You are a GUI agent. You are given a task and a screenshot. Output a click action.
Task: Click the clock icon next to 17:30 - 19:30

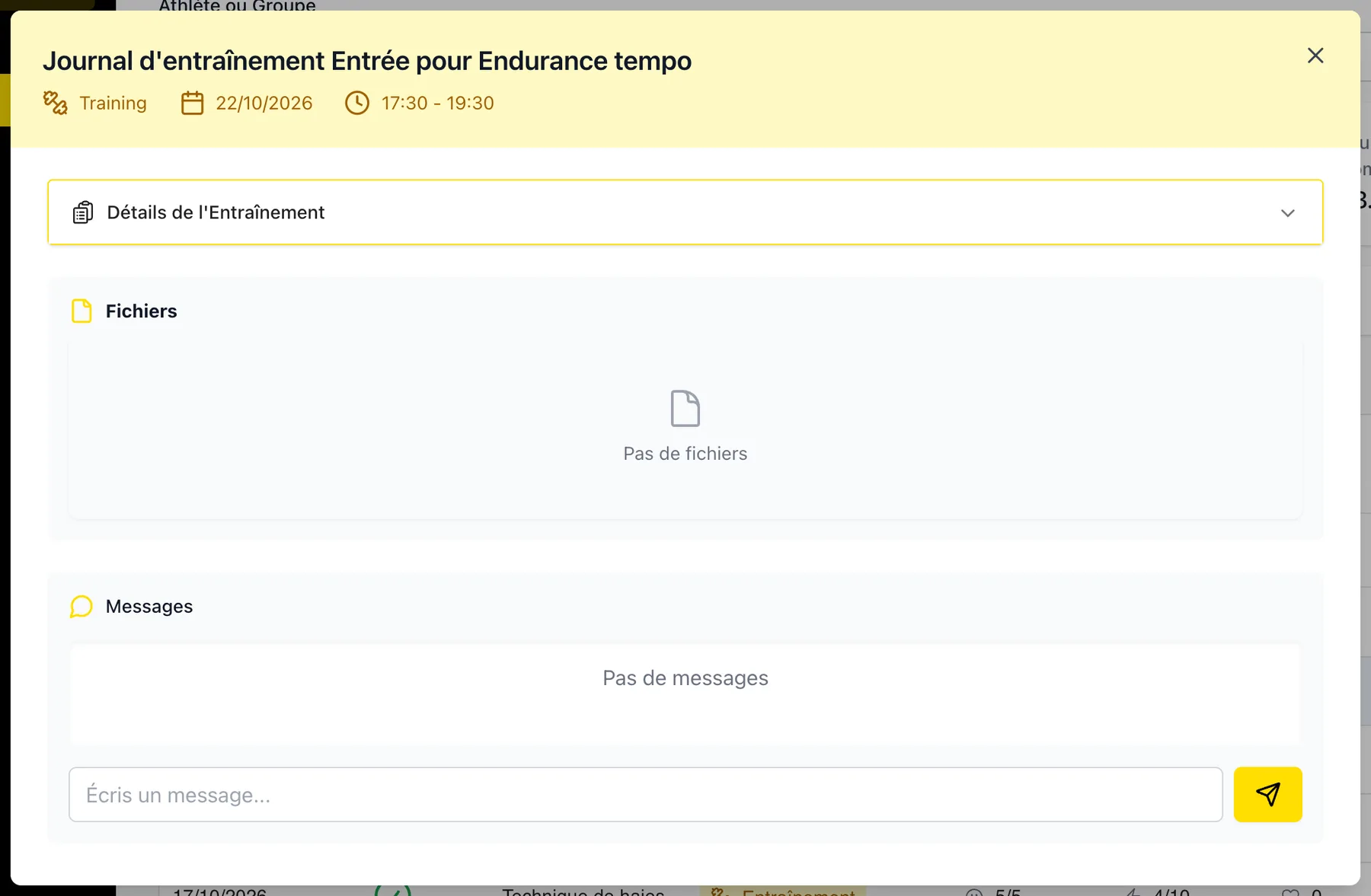click(357, 103)
